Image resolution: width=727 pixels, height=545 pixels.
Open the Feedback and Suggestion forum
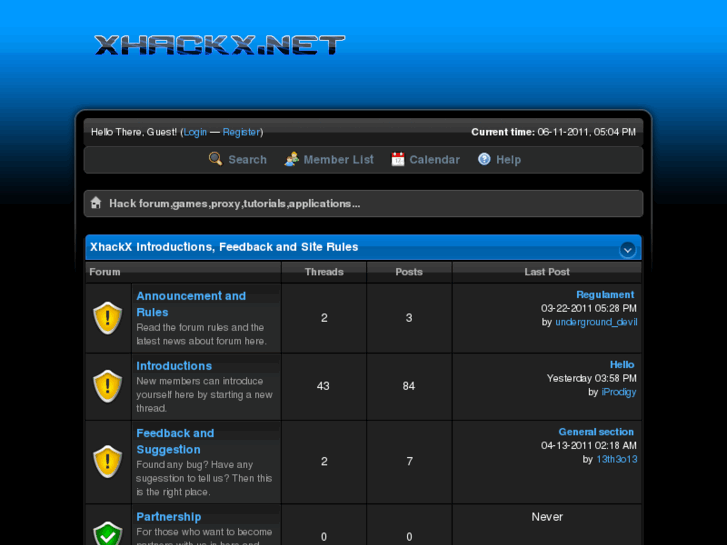click(x=175, y=441)
